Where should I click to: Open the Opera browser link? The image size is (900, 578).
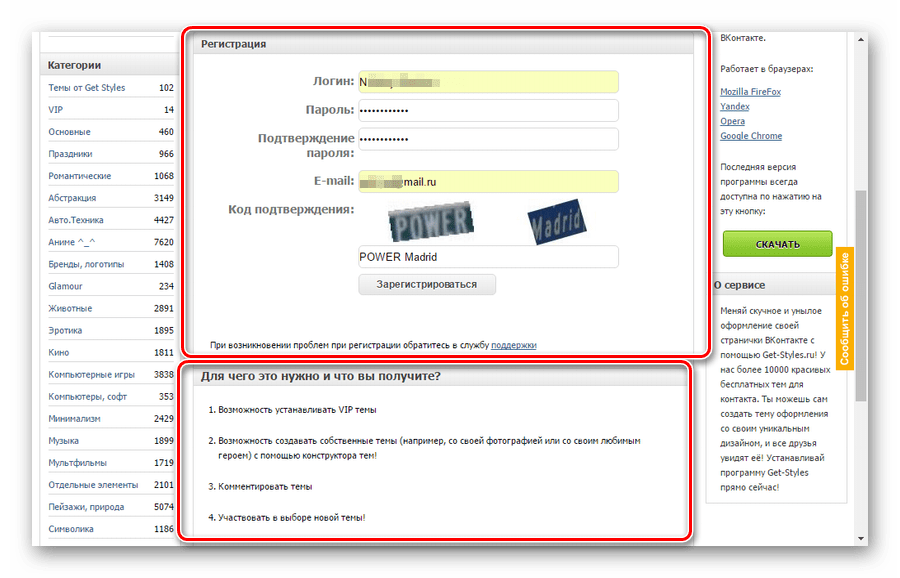[732, 121]
